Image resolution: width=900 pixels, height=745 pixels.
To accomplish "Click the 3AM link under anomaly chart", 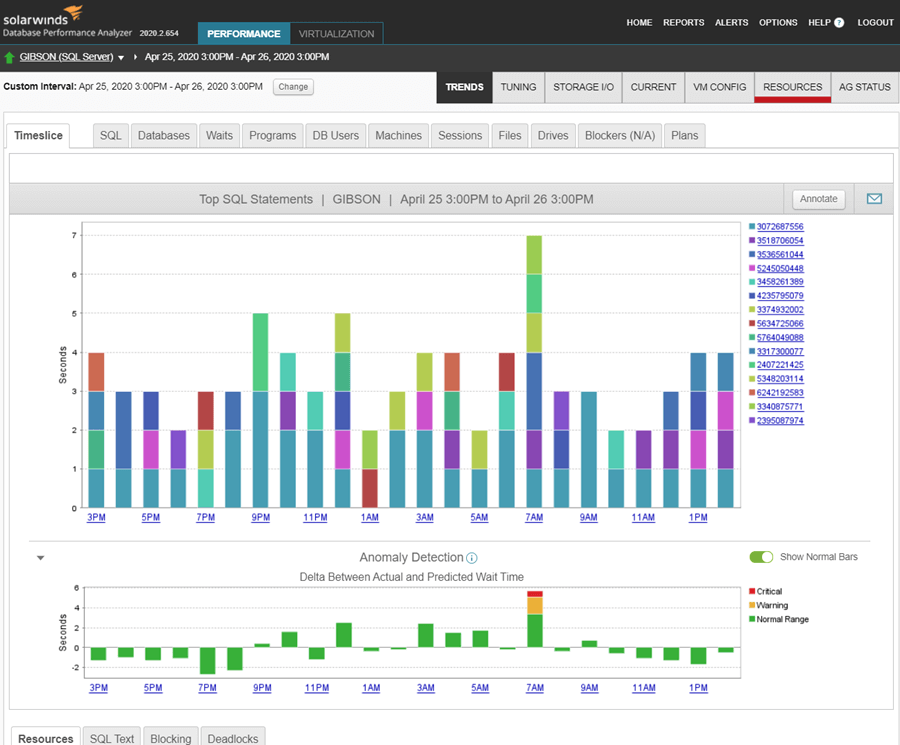I will (426, 688).
